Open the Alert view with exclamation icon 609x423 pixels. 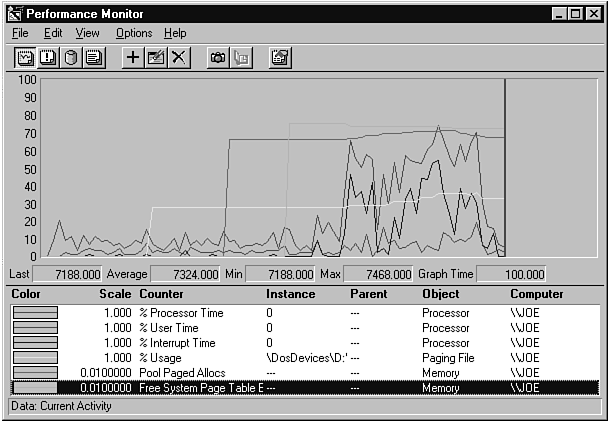[x=48, y=57]
